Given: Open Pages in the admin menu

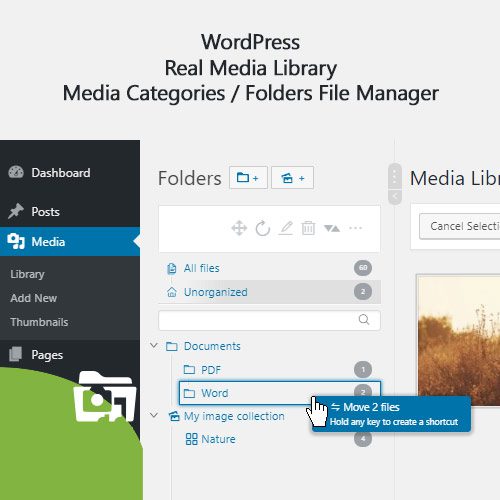Looking at the screenshot, I should pos(70,355).
